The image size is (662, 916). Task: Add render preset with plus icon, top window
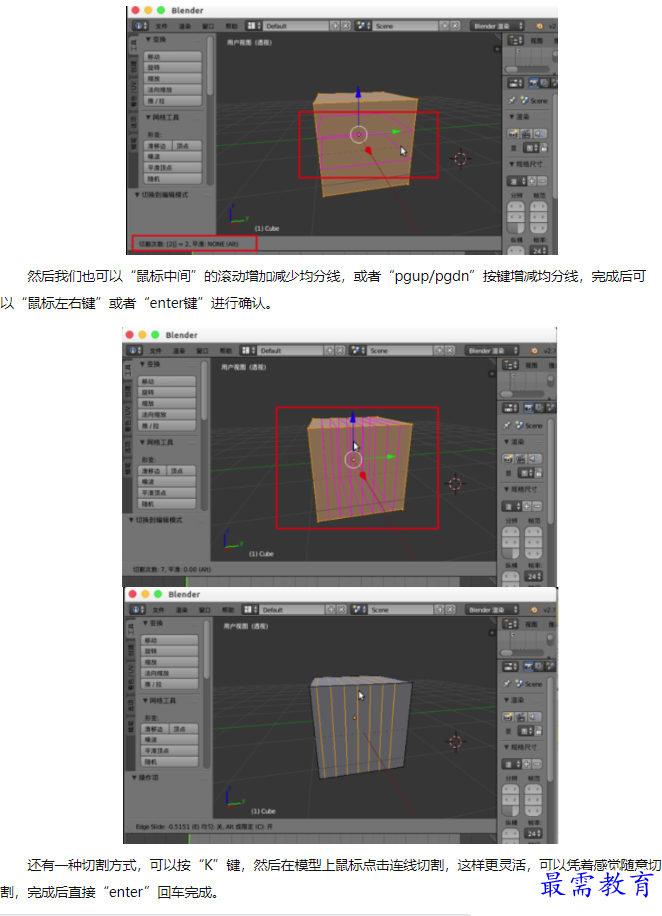click(532, 181)
